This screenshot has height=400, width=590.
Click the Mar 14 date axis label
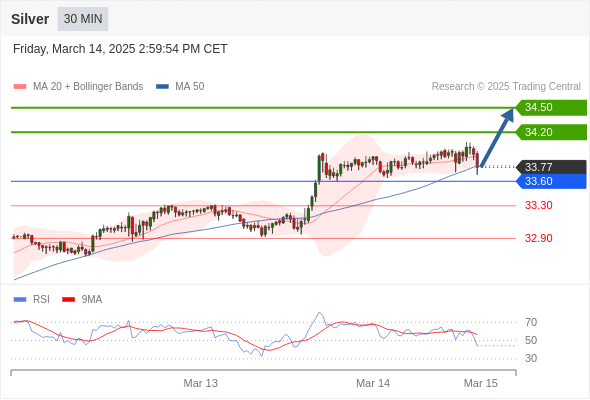(x=373, y=383)
